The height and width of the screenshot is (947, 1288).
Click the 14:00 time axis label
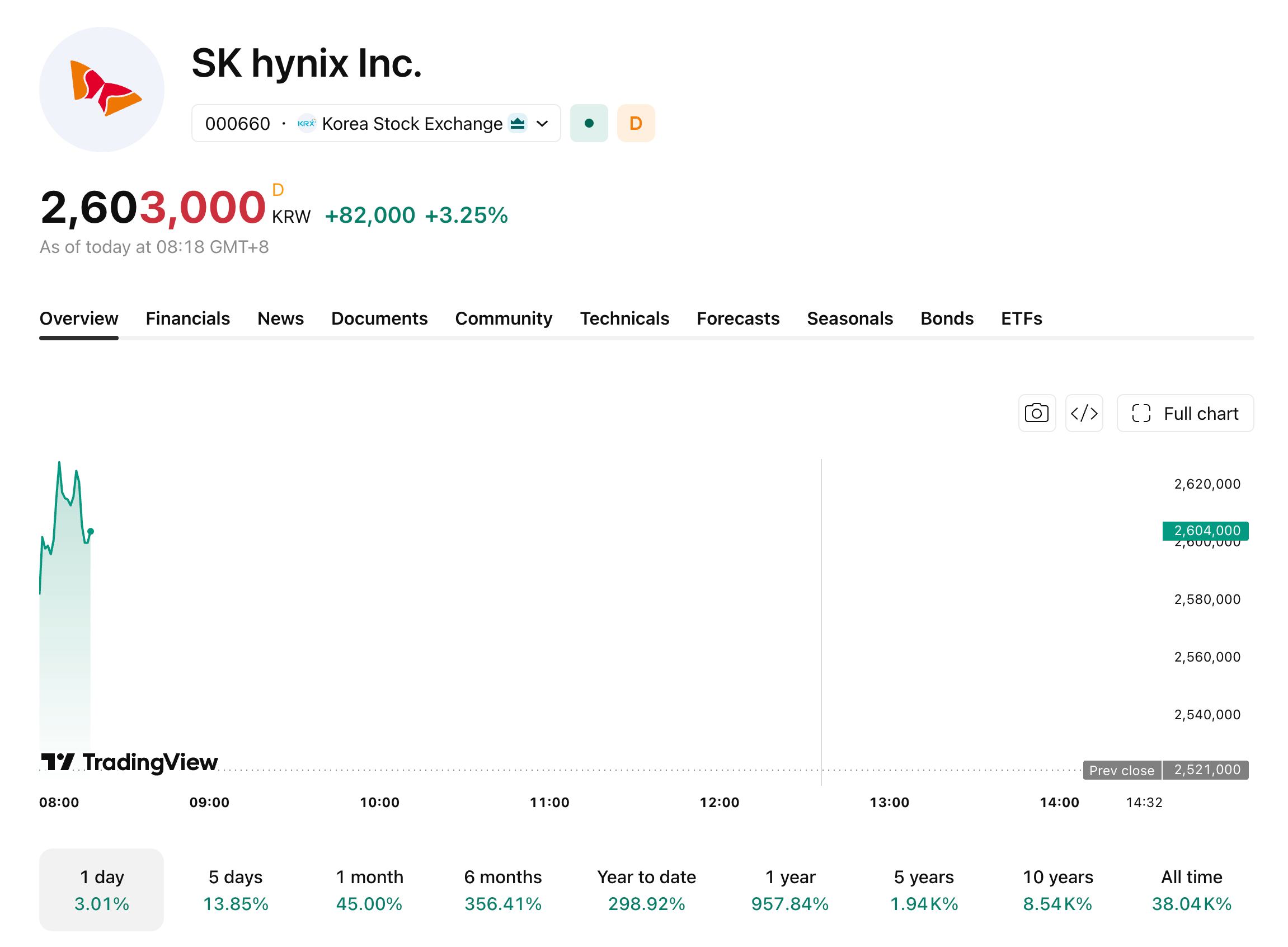(x=1059, y=803)
